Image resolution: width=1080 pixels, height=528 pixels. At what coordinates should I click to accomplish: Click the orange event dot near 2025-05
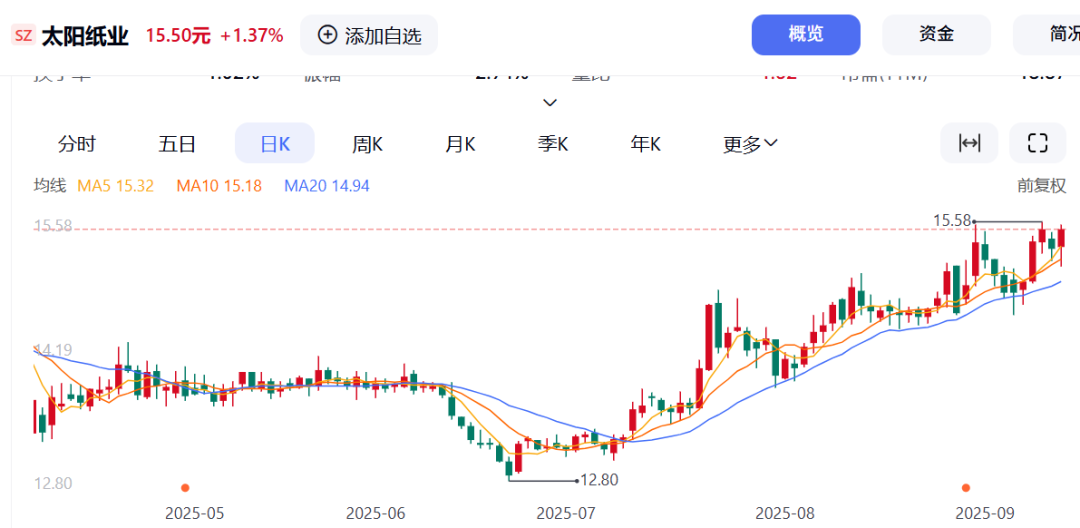point(185,488)
